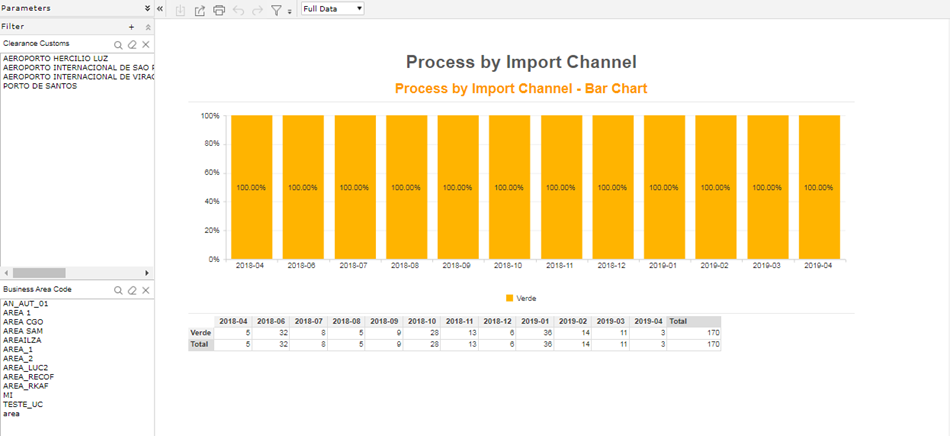Hide the left sidebar with double-arrow

(x=160, y=8)
